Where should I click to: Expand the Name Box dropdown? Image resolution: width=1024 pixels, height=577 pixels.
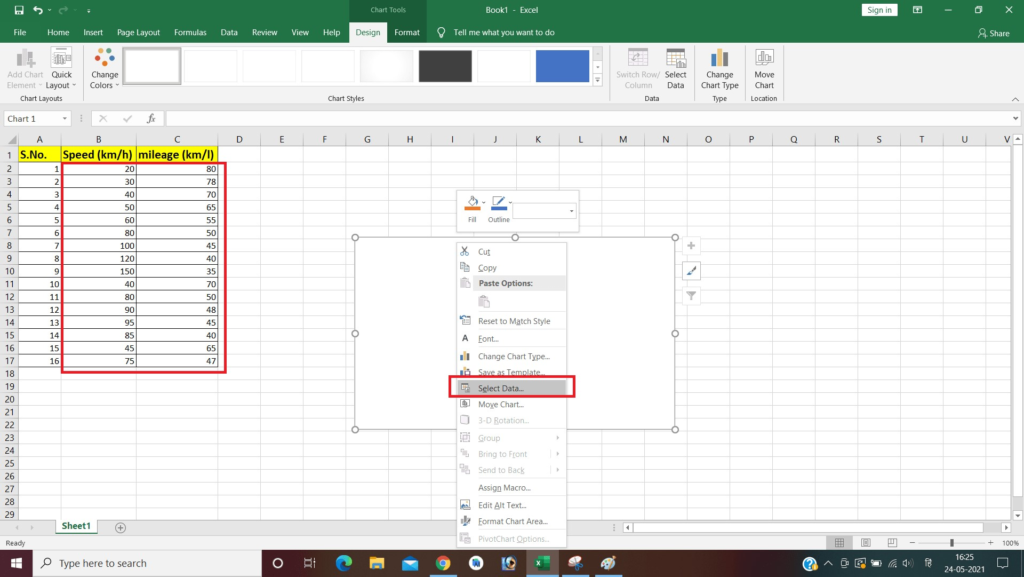[65, 119]
